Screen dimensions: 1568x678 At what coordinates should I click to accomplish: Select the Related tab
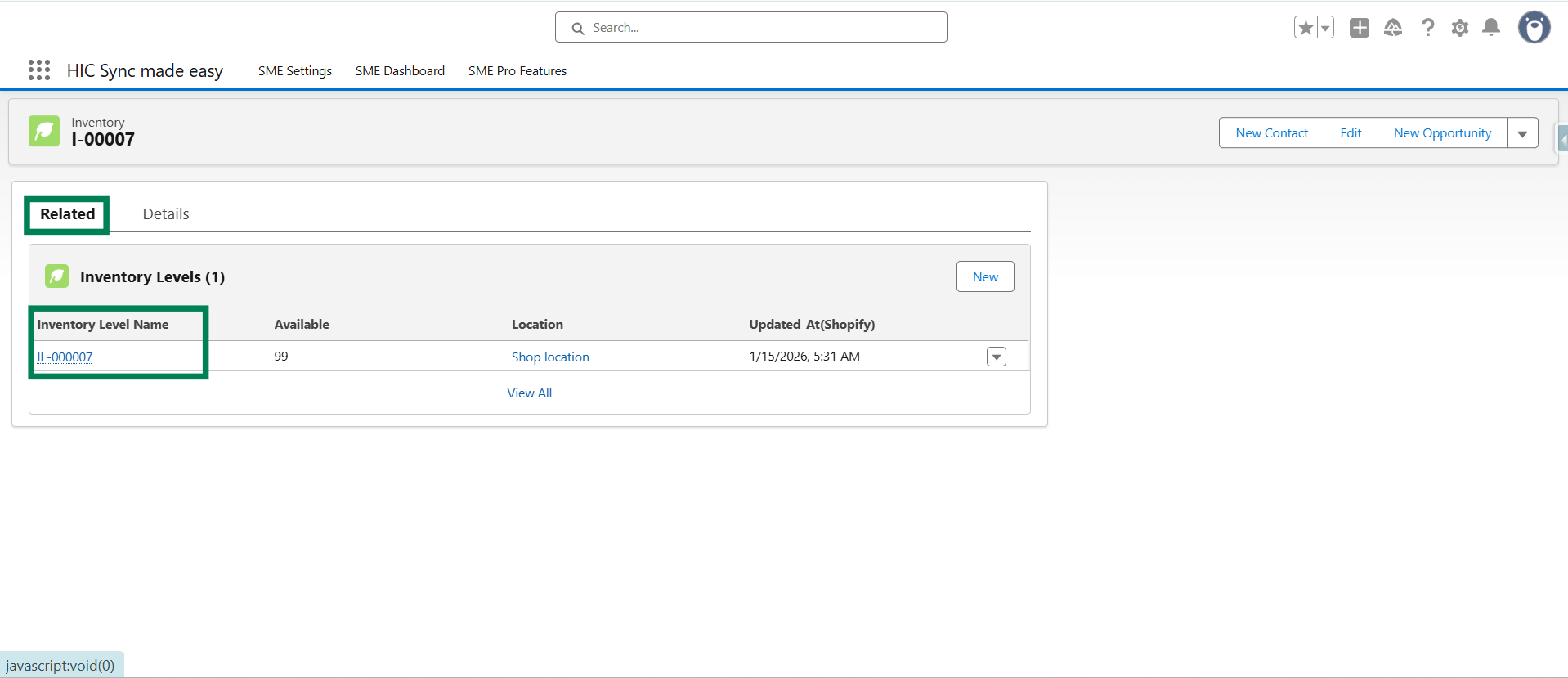pos(68,214)
